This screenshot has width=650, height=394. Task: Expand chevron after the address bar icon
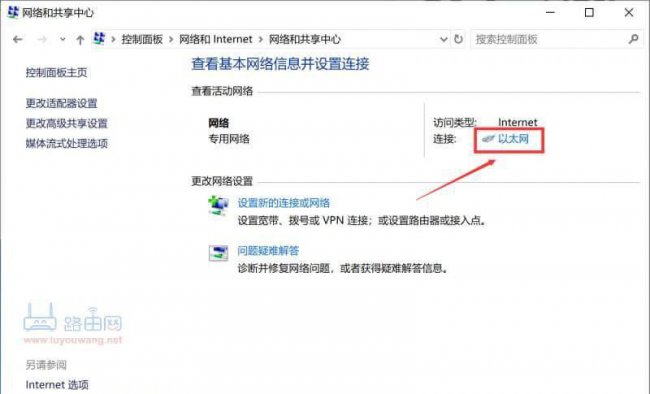point(113,39)
